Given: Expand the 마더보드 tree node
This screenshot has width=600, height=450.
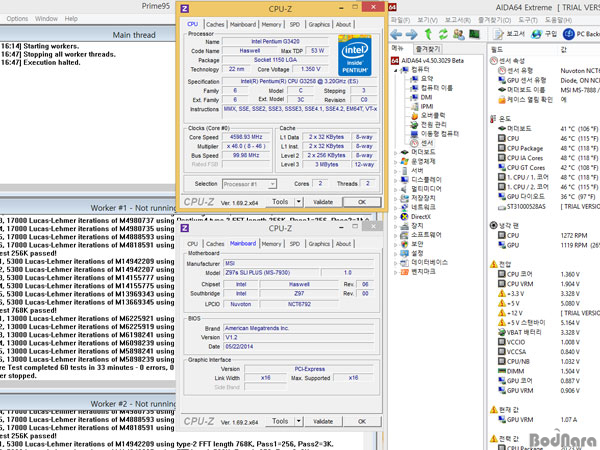Looking at the screenshot, I should [396, 152].
